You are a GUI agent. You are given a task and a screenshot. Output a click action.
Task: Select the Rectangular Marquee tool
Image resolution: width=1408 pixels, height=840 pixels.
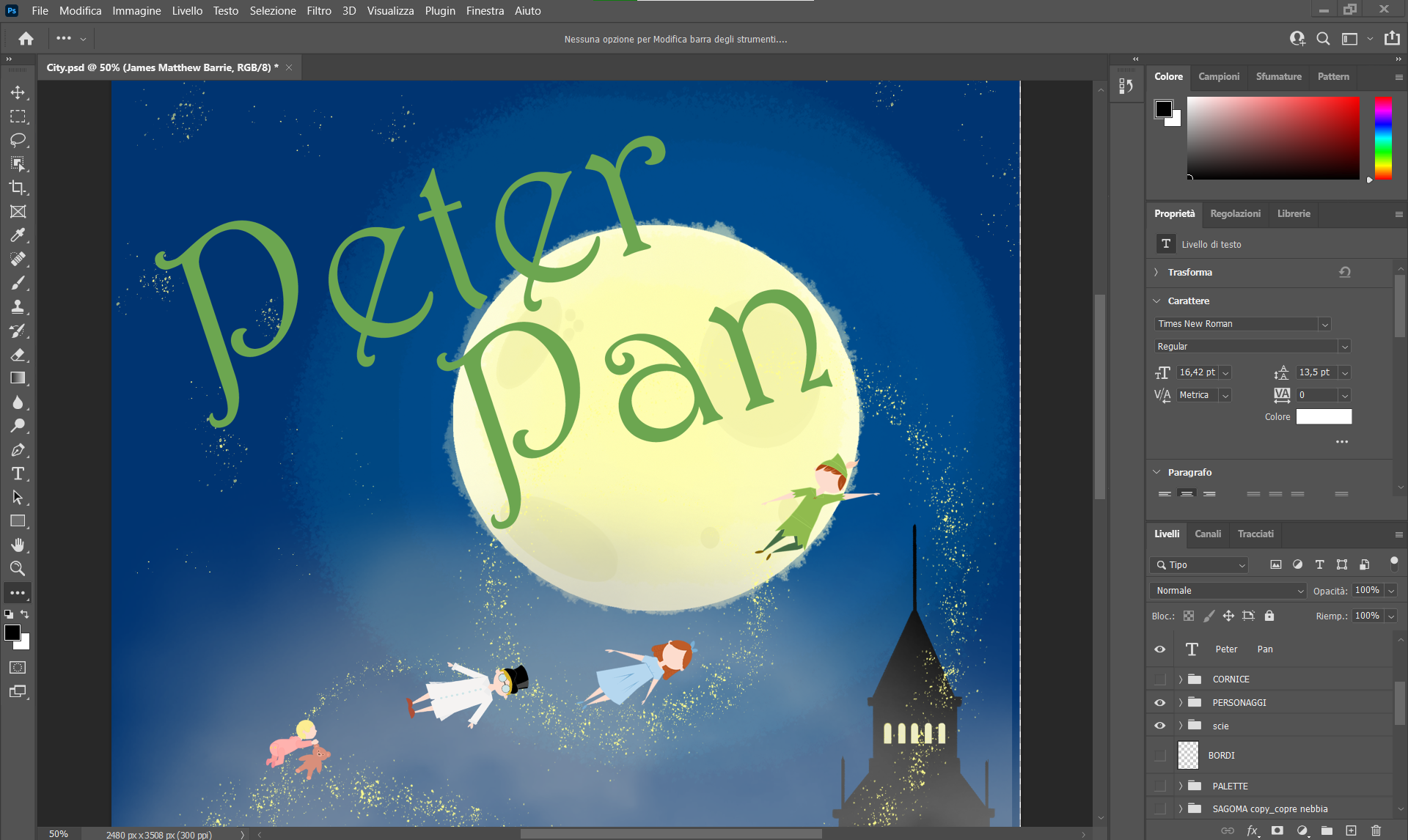coord(18,117)
